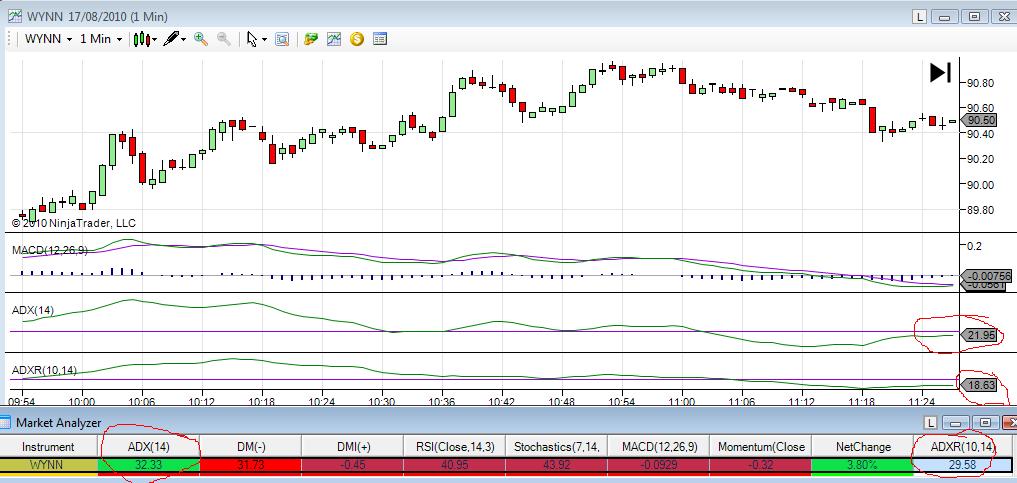Click the L link button in Market Analyzer
1017x483 pixels.
pyautogui.click(x=931, y=423)
